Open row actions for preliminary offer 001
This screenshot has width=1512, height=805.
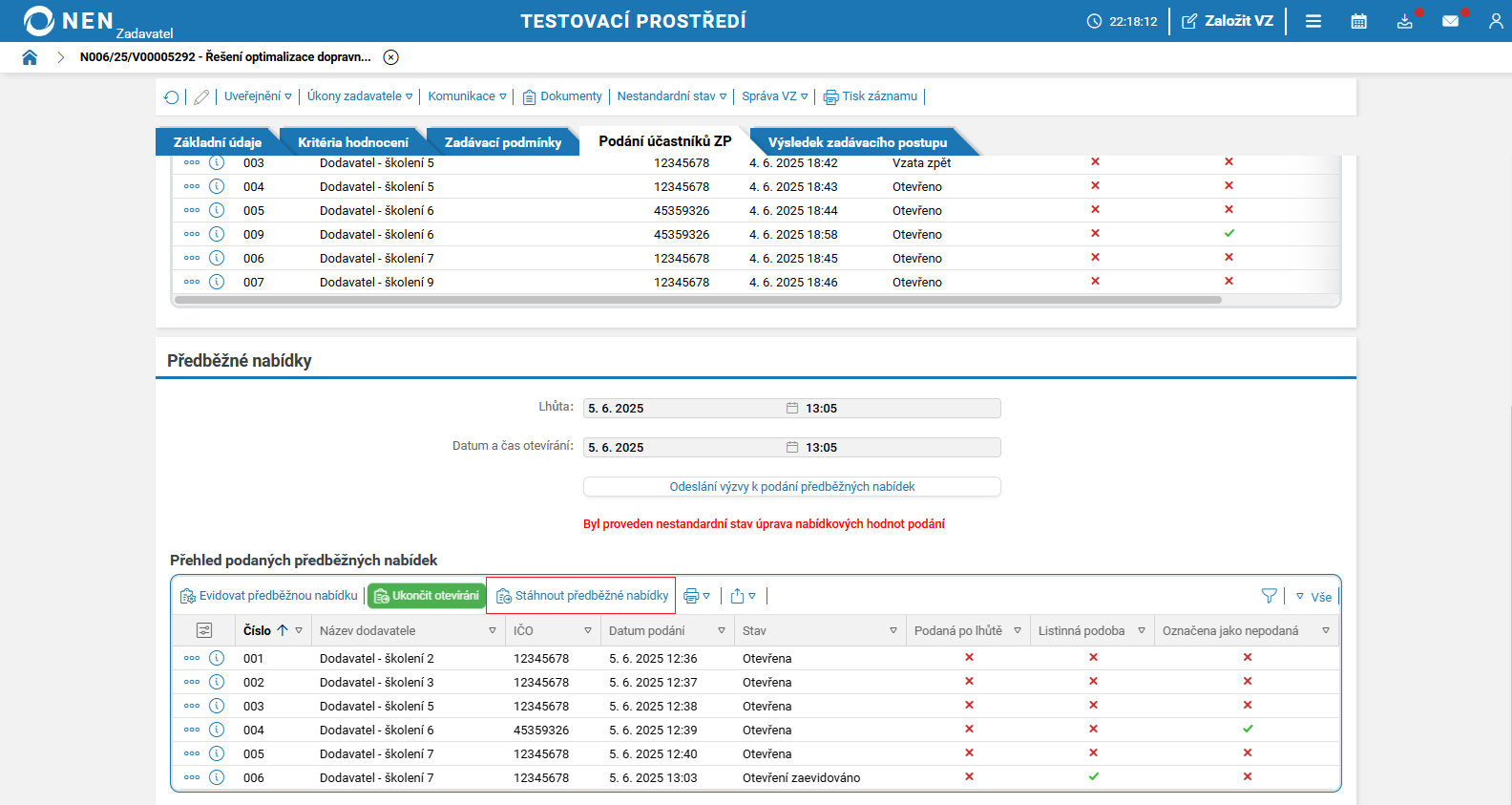coord(192,658)
